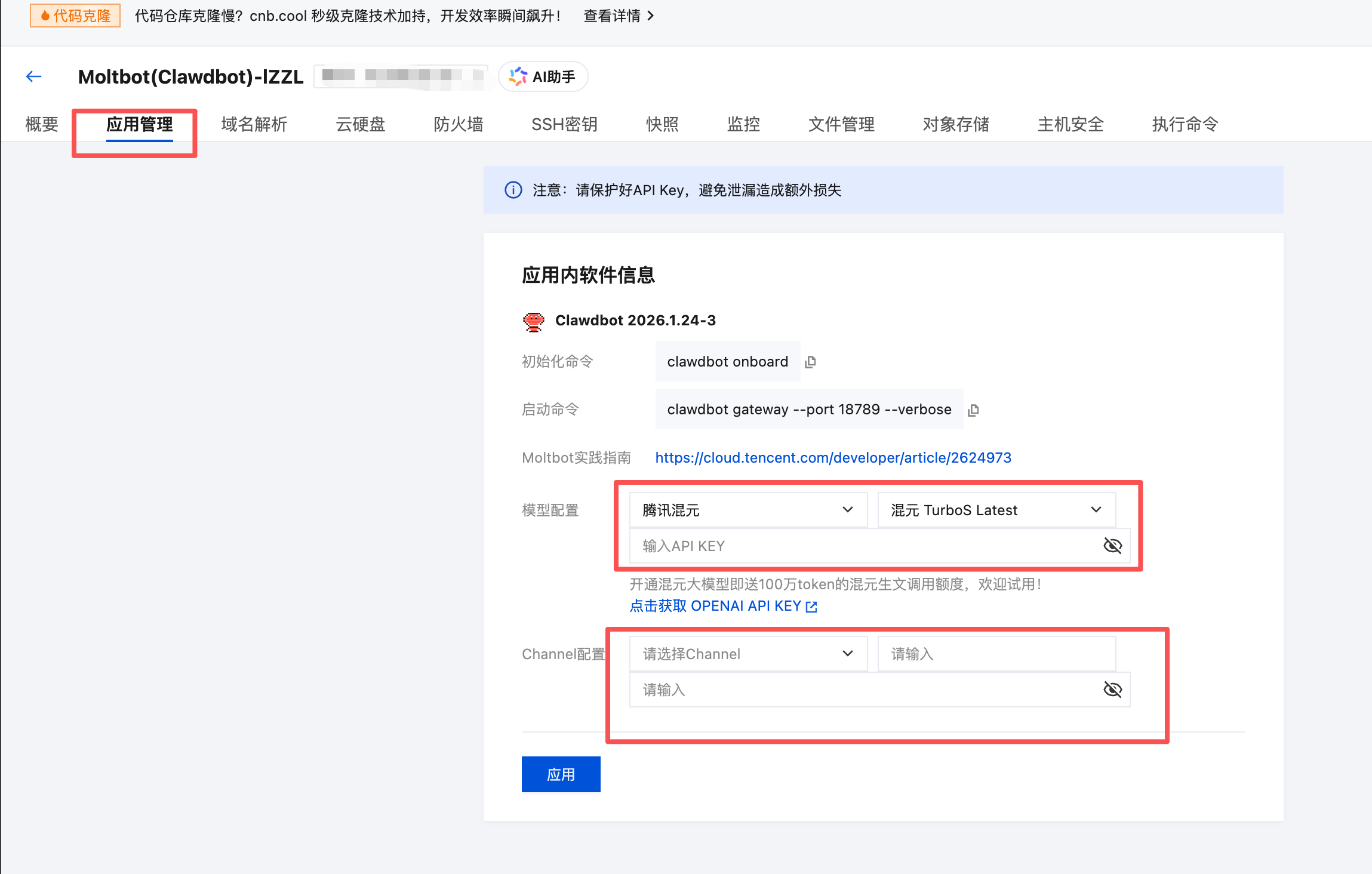
Task: Expand the 混元 TurboS Latest model dropdown
Action: click(996, 509)
